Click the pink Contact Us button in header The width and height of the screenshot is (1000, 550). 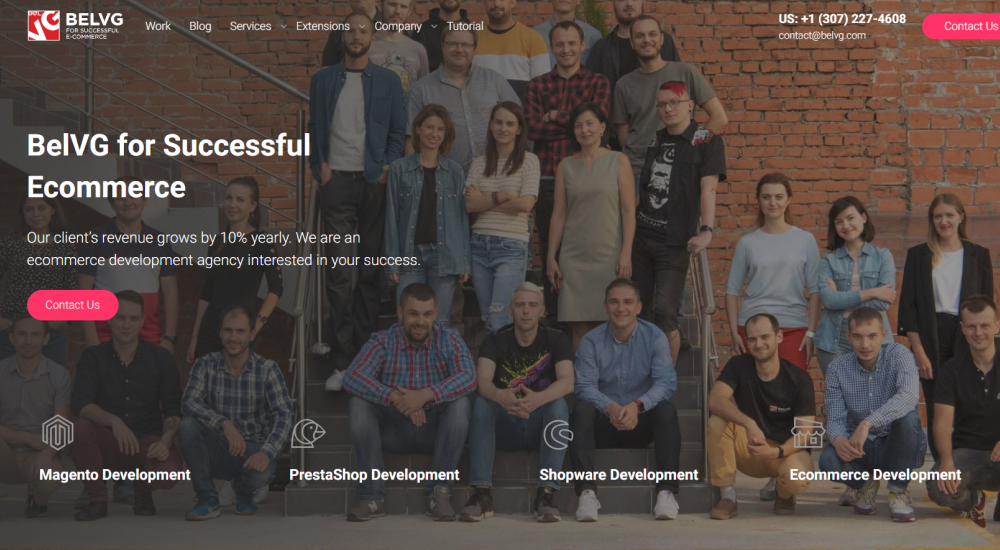pyautogui.click(x=962, y=26)
